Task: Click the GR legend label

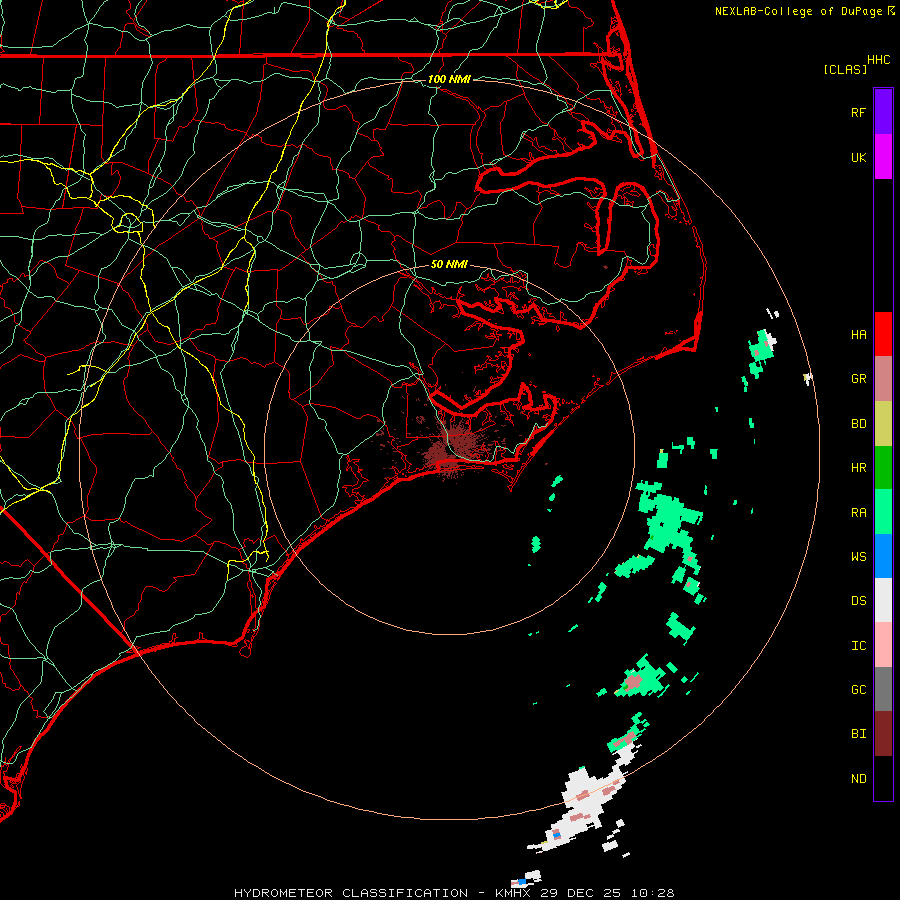Action: click(858, 379)
